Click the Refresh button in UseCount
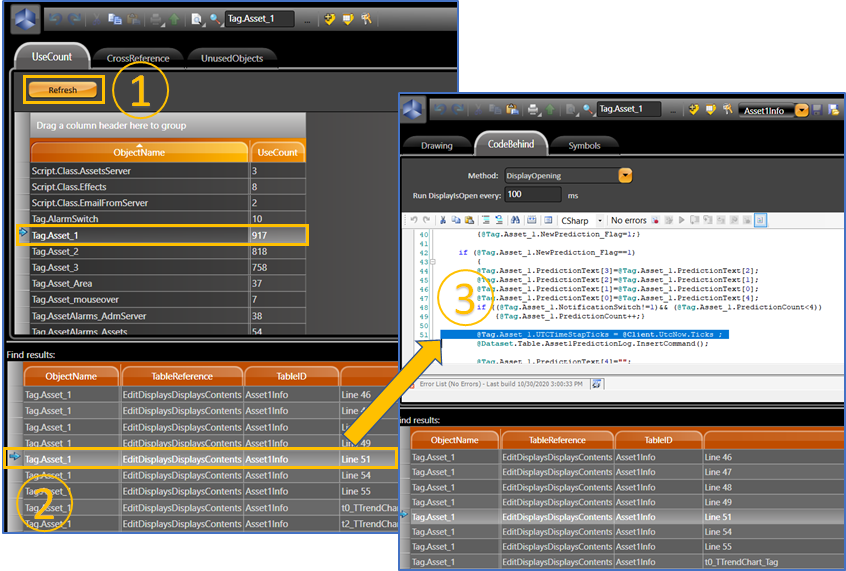The image size is (846, 571). point(63,90)
